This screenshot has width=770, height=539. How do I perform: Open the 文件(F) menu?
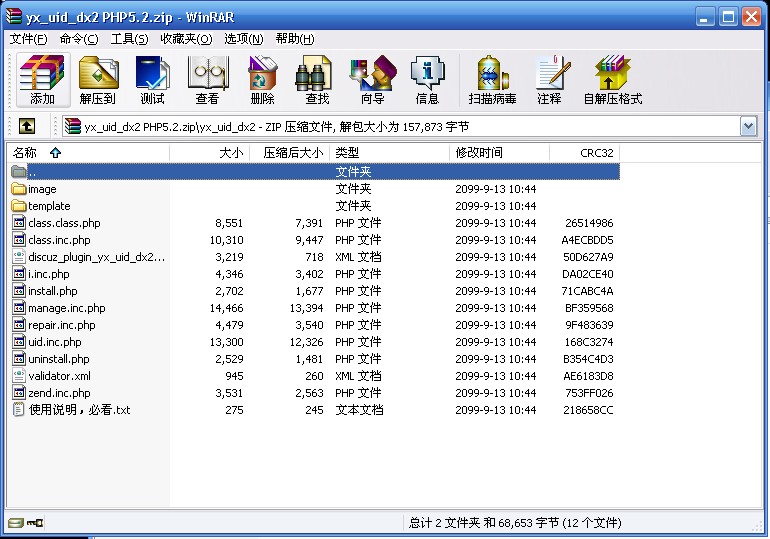(x=28, y=39)
